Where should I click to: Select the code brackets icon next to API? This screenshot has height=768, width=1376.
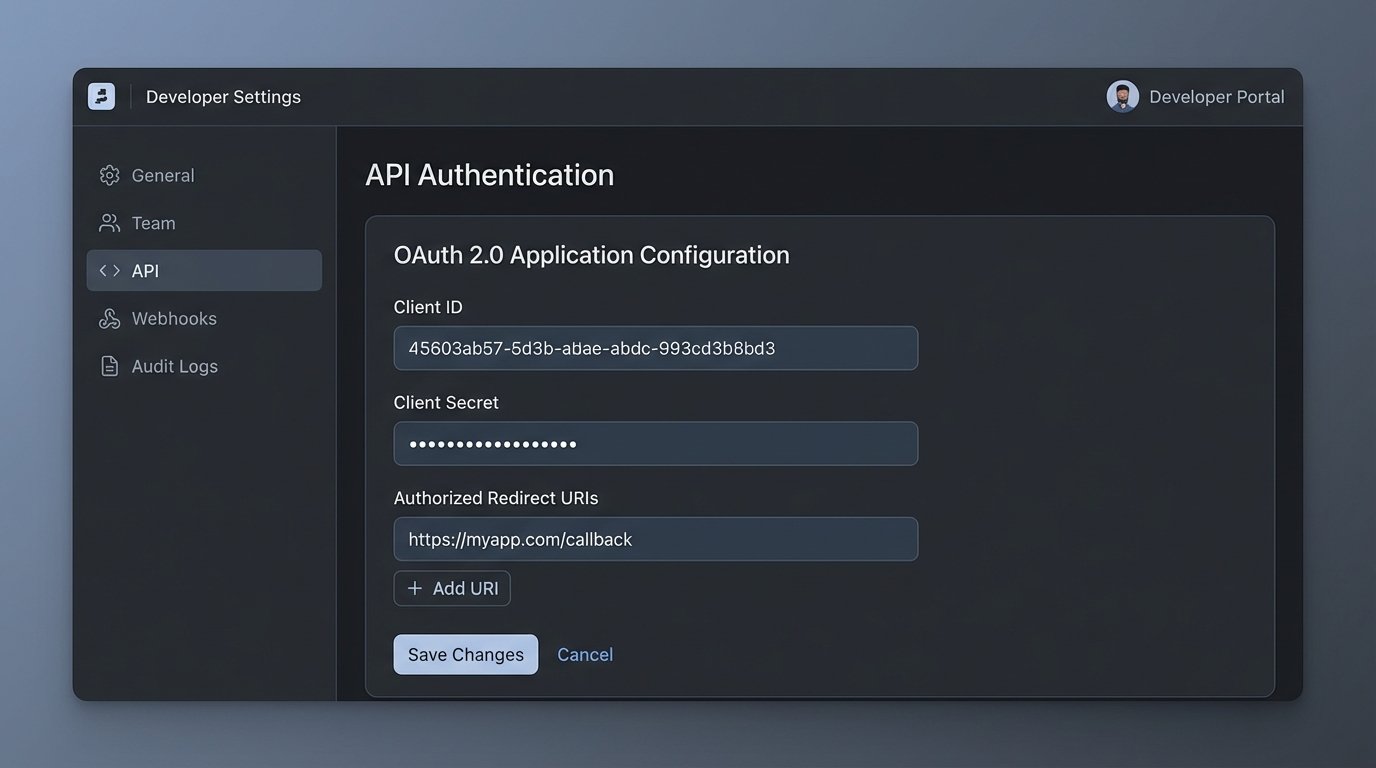[x=109, y=270]
